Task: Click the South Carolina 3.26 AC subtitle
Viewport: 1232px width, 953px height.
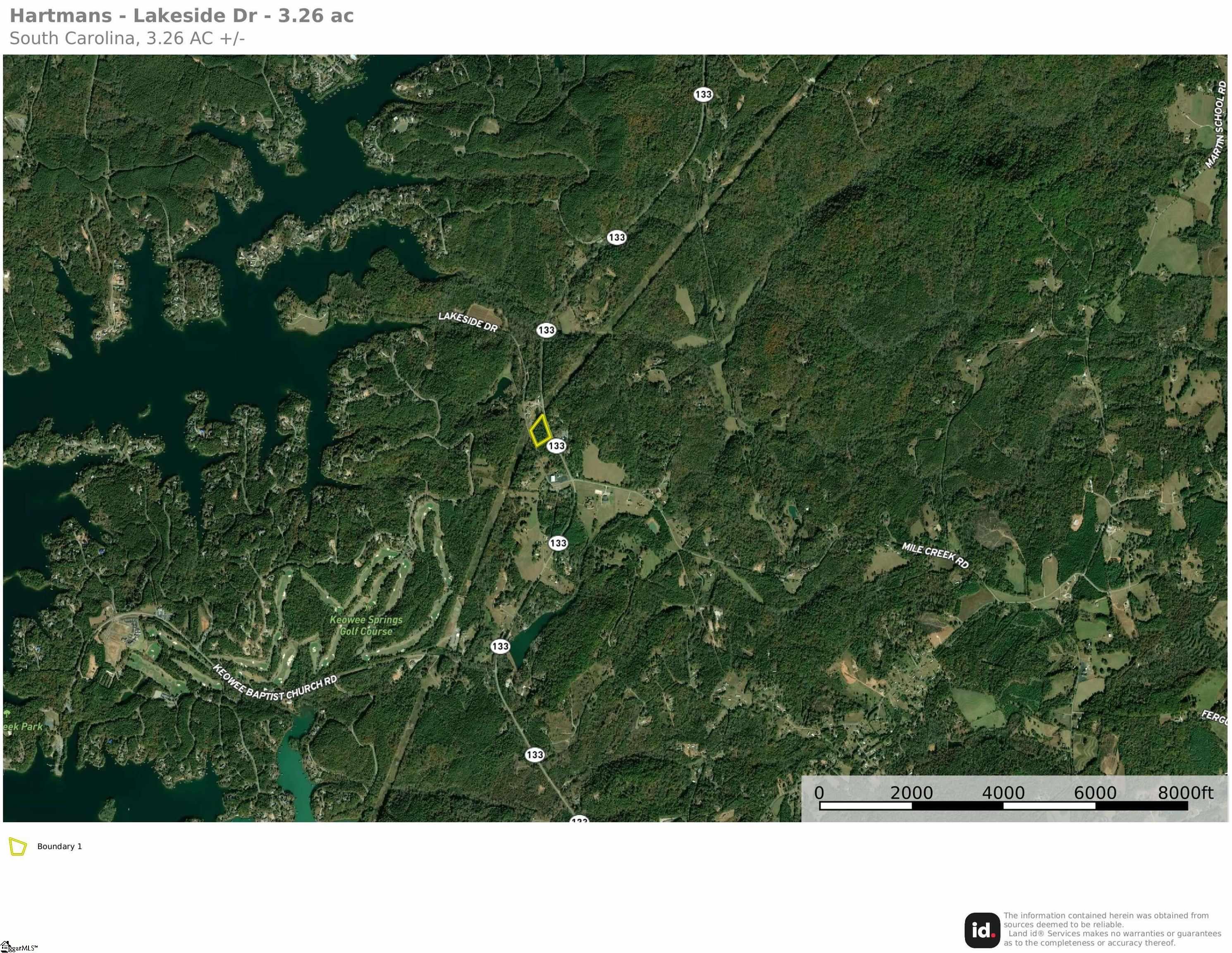Action: (x=127, y=38)
